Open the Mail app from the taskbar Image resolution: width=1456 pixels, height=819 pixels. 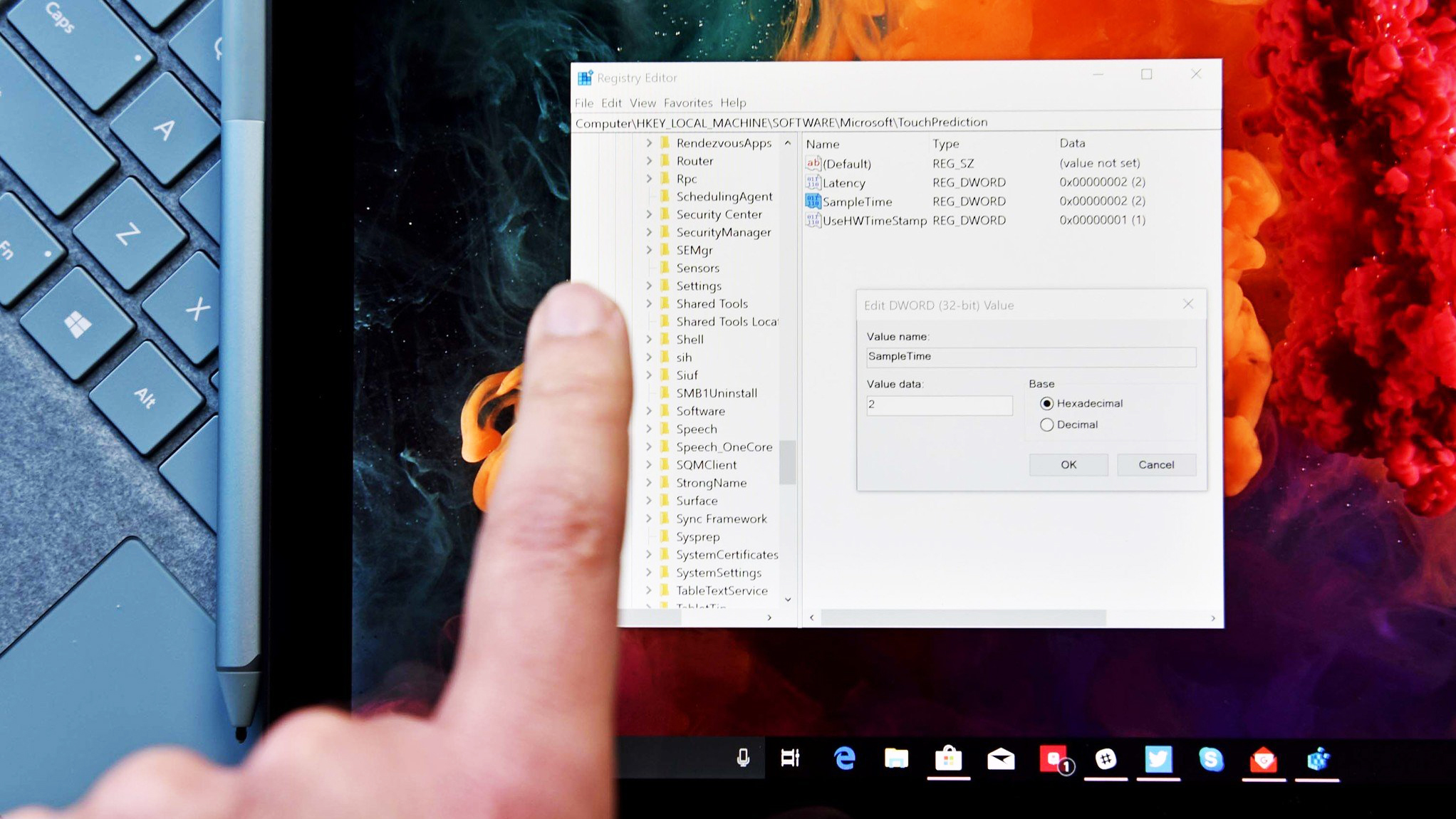pyautogui.click(x=1001, y=760)
